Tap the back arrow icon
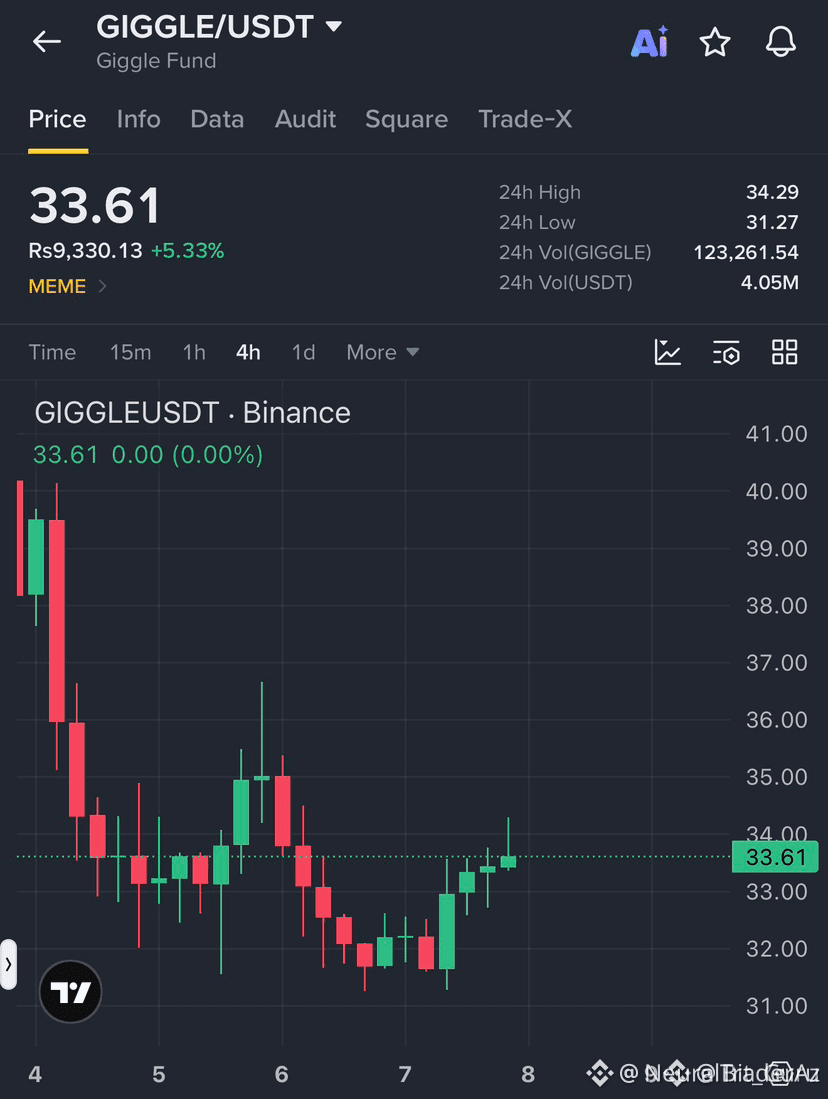Screen dimensions: 828x1099 tap(47, 42)
